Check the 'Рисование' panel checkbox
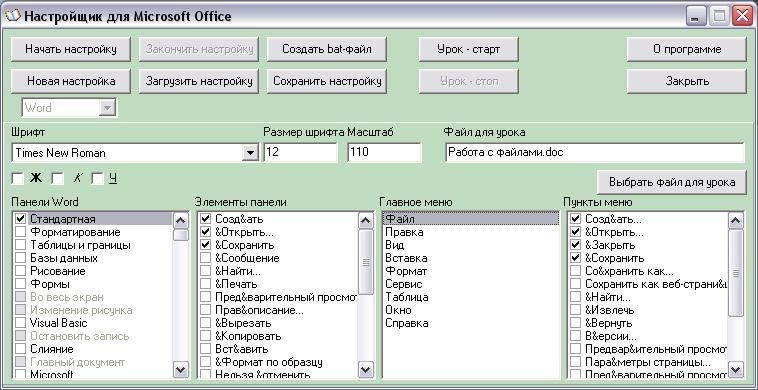This screenshot has width=758, height=390. 20,271
